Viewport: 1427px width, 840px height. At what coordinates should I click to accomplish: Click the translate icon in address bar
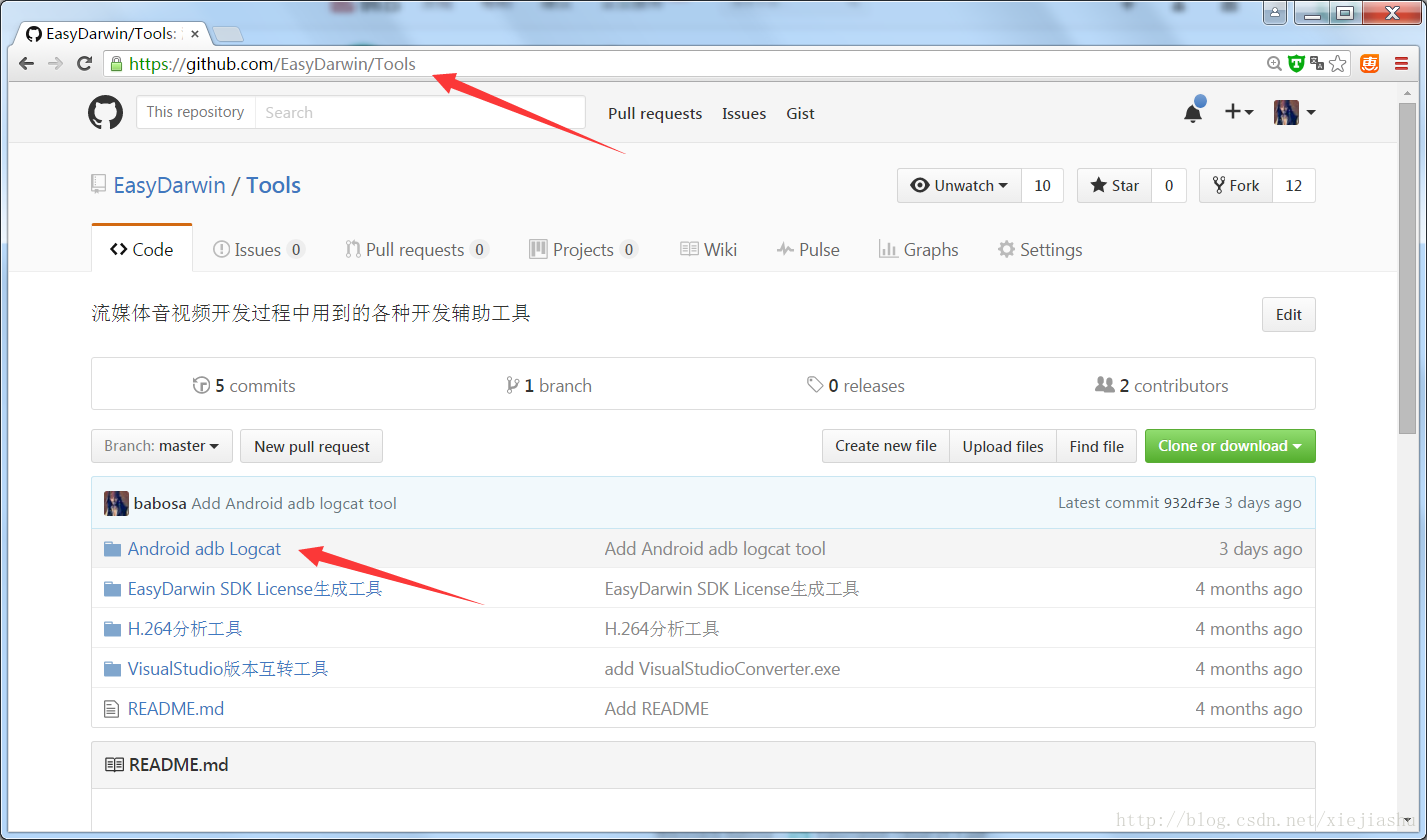(1316, 63)
